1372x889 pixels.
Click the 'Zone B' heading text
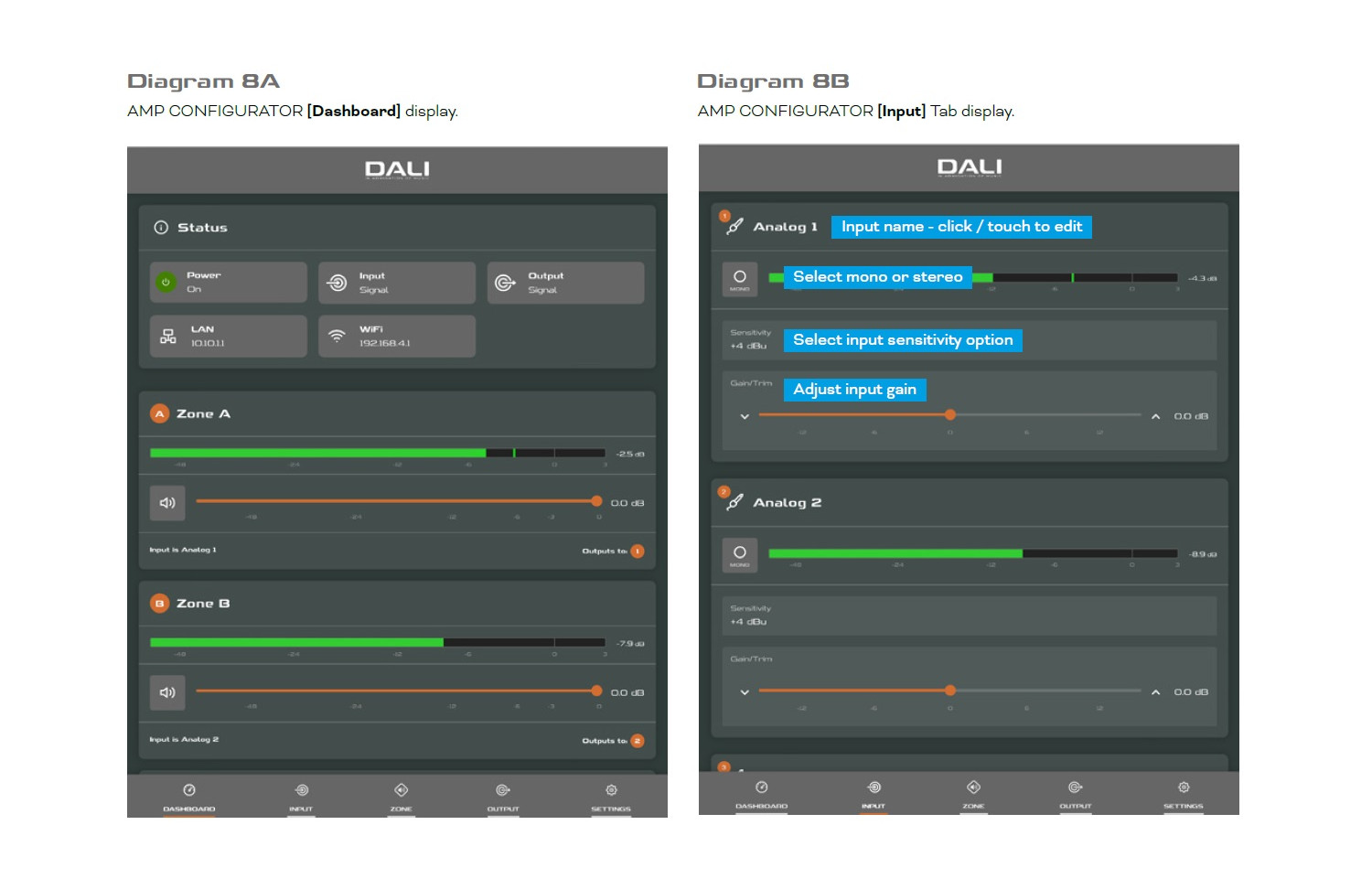203,604
